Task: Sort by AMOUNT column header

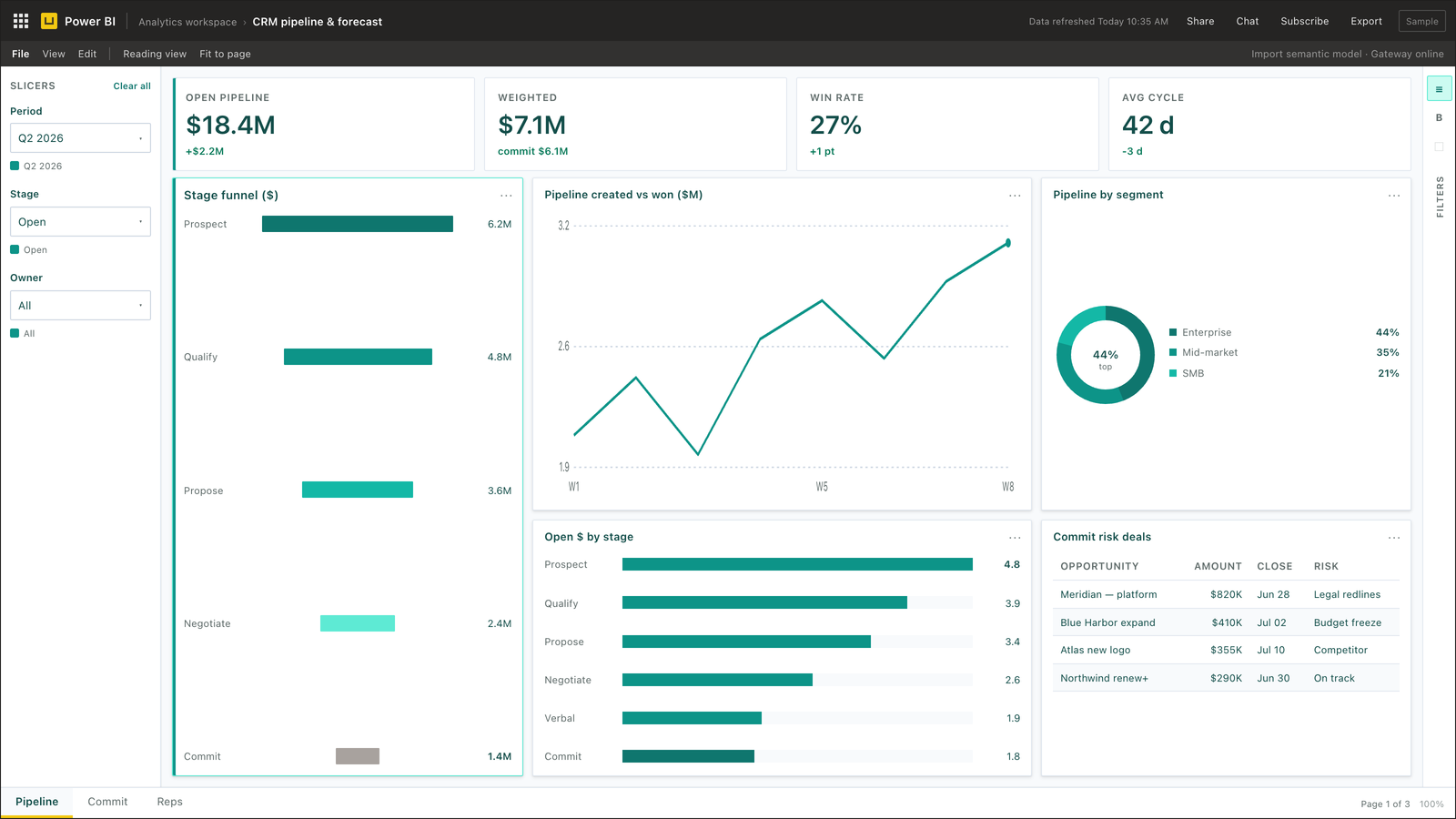Action: [x=1218, y=566]
